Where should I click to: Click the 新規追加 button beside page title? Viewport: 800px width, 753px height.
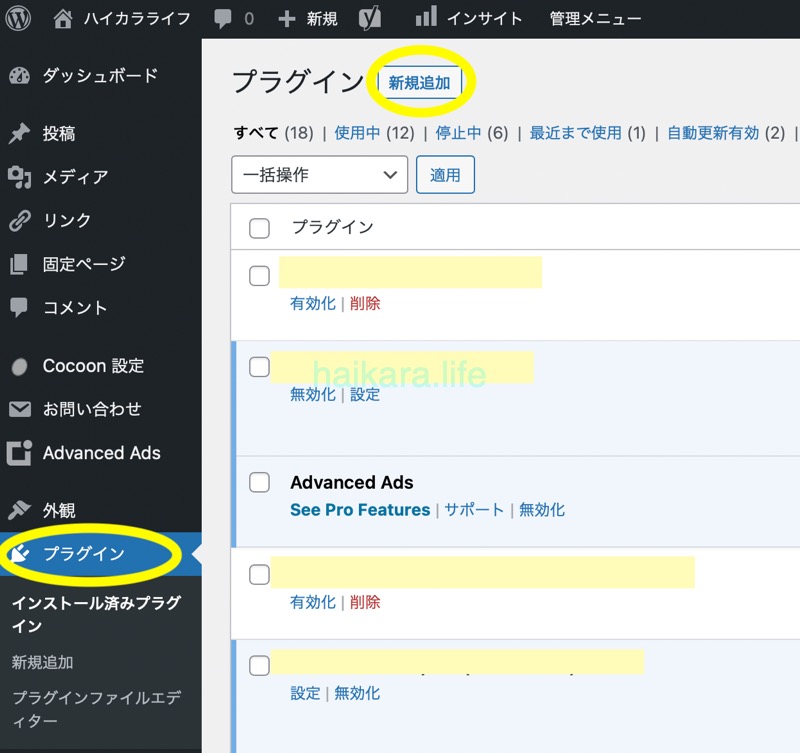tap(419, 82)
